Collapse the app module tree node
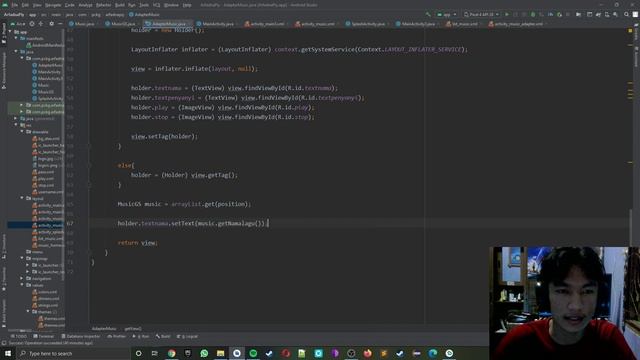 [10, 32]
